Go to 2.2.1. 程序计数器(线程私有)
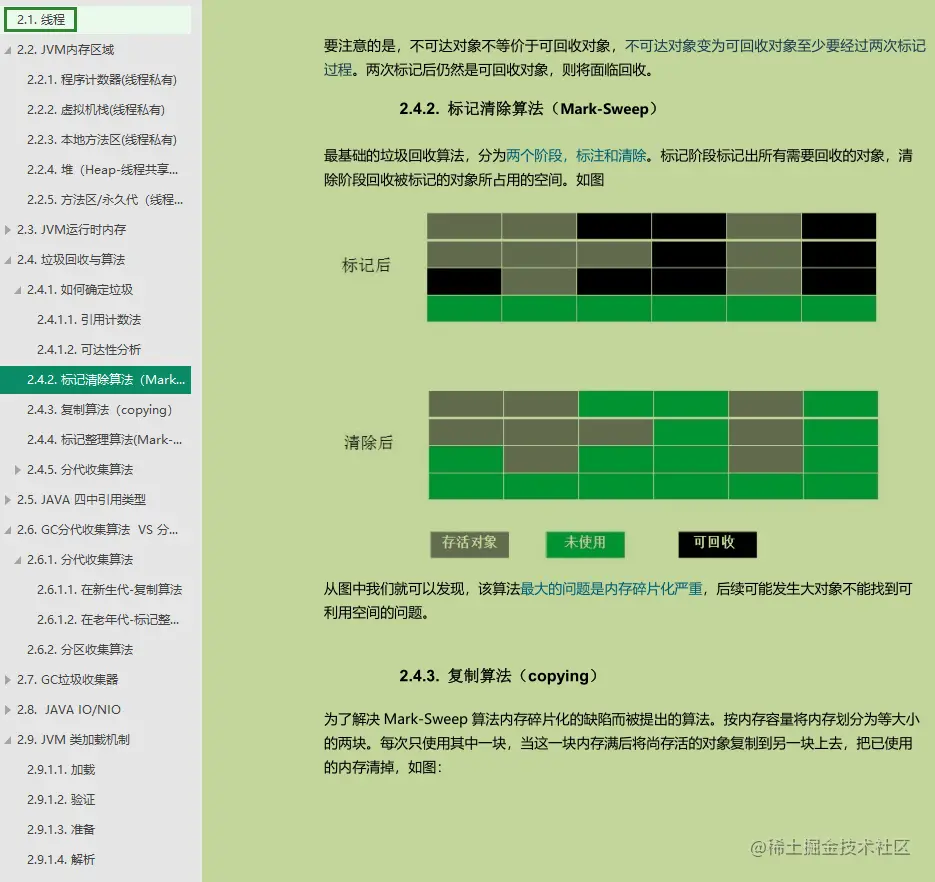The height and width of the screenshot is (882, 935). click(102, 80)
